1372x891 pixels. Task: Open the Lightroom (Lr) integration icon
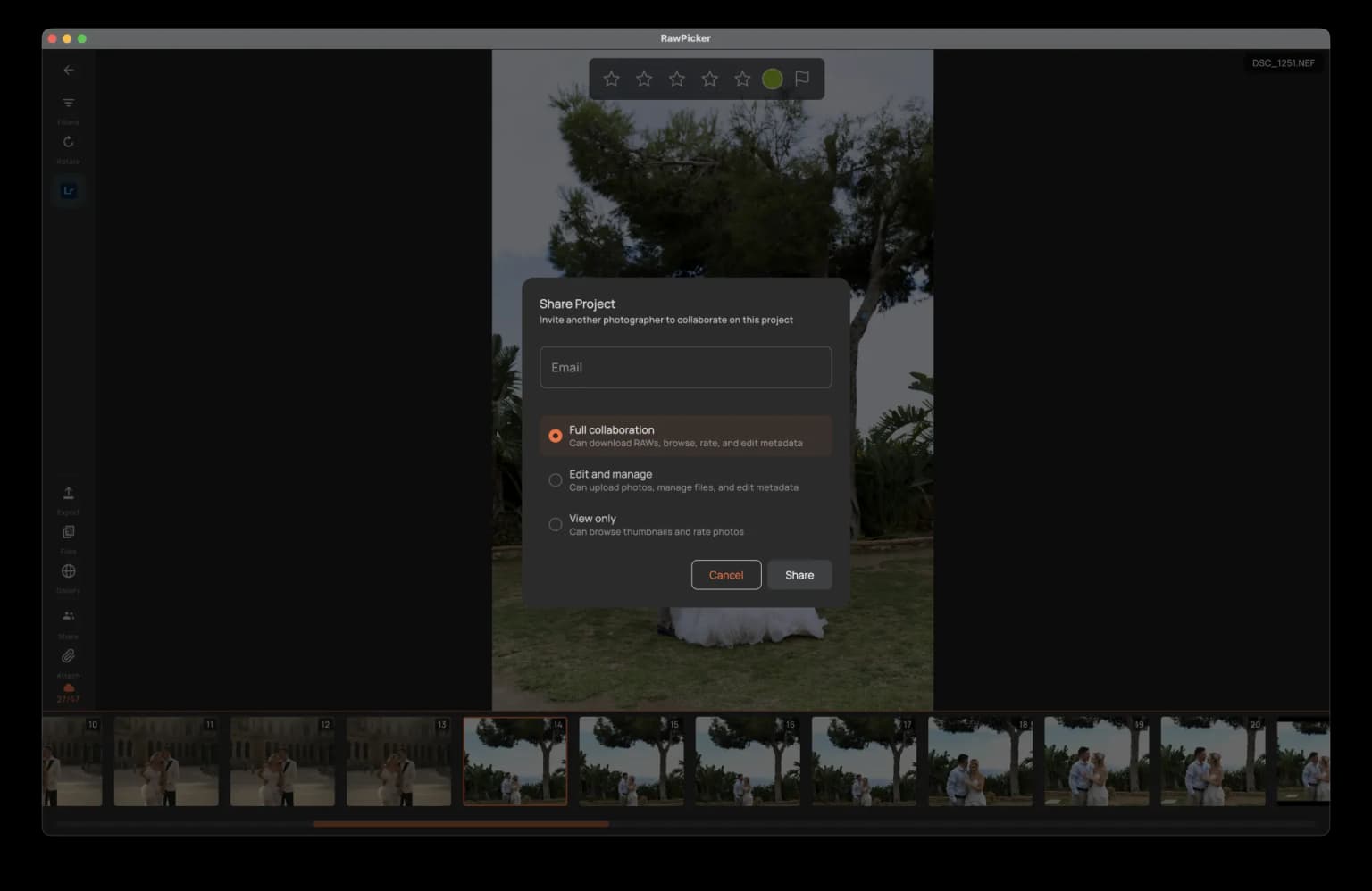pos(69,190)
